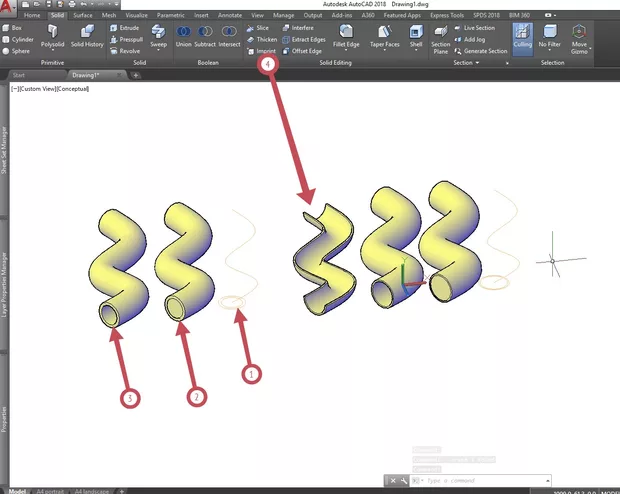Image resolution: width=620 pixels, height=494 pixels.
Task: Click the Interfere tool
Action: pos(298,28)
